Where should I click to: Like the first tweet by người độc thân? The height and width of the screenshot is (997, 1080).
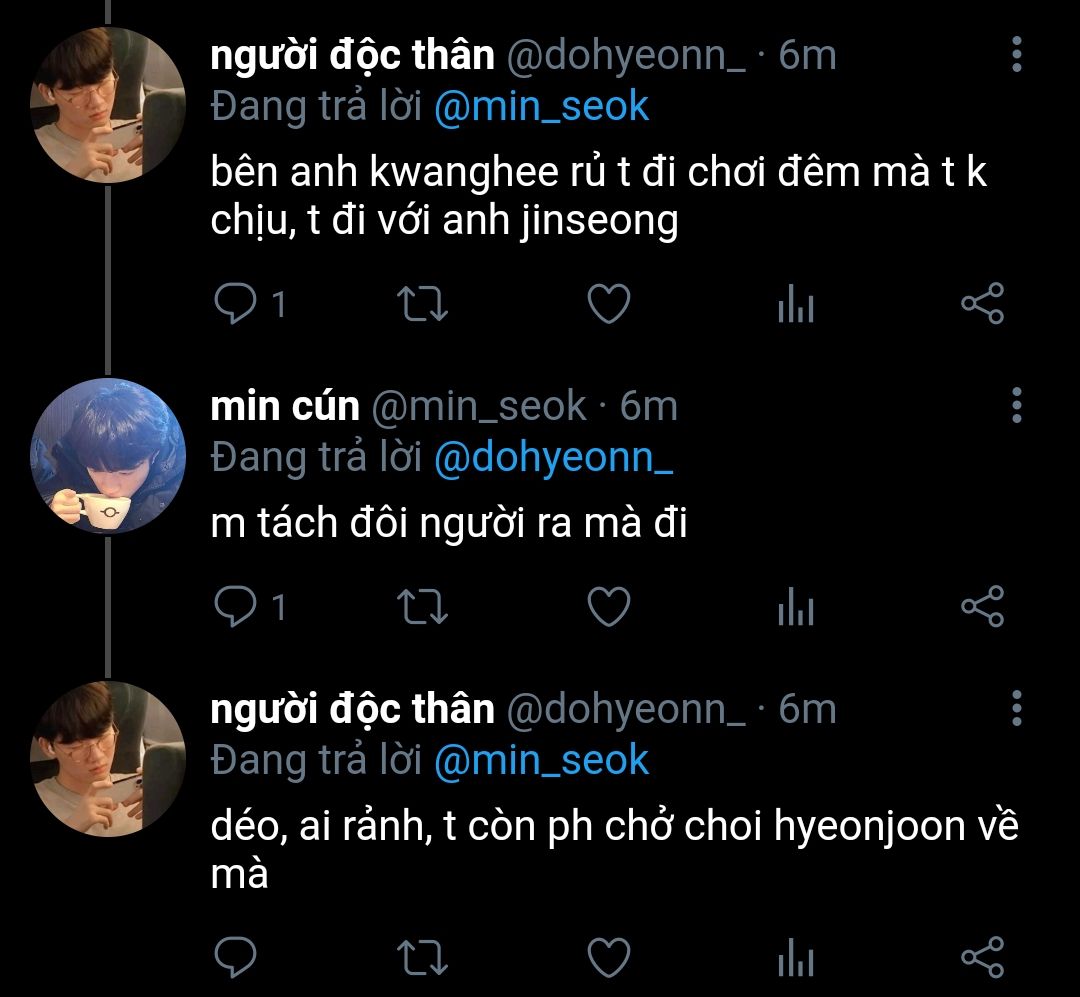[x=608, y=304]
